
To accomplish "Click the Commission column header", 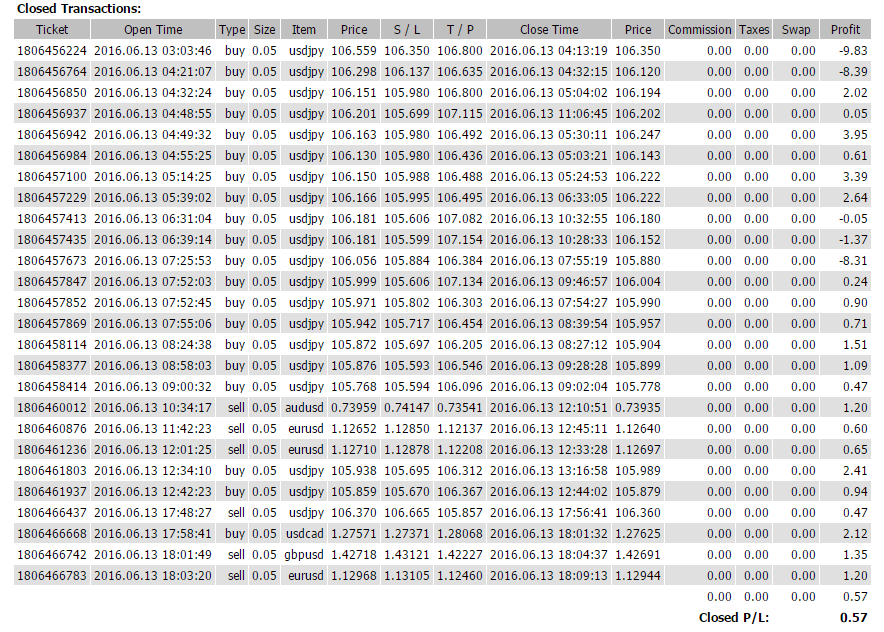I will pos(699,30).
